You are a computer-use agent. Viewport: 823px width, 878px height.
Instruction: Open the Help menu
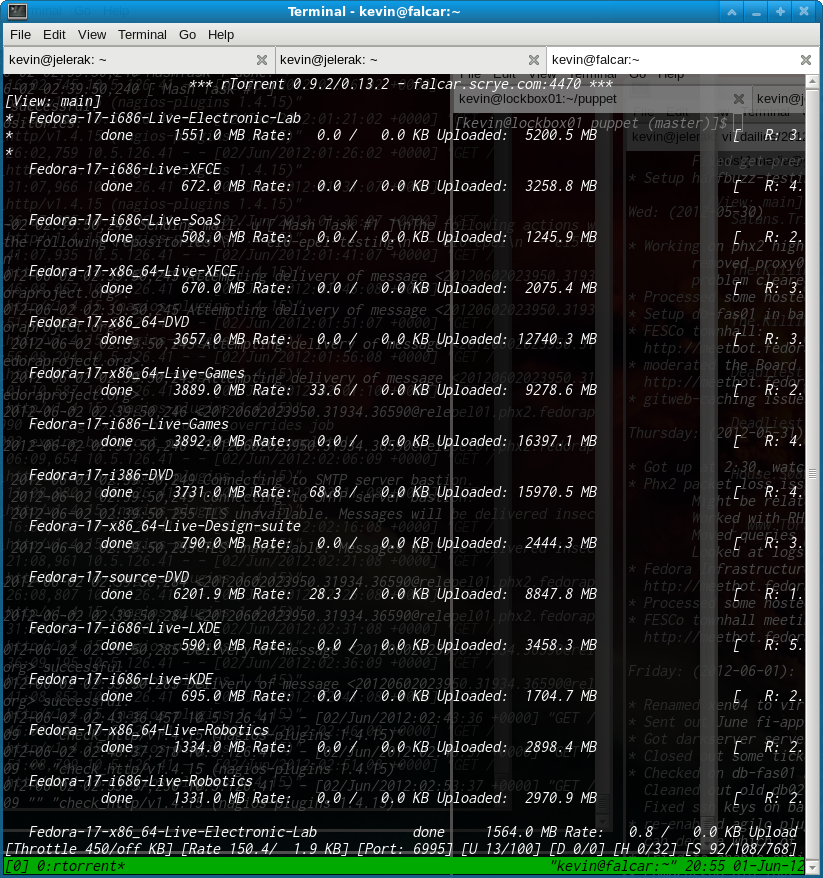click(221, 35)
